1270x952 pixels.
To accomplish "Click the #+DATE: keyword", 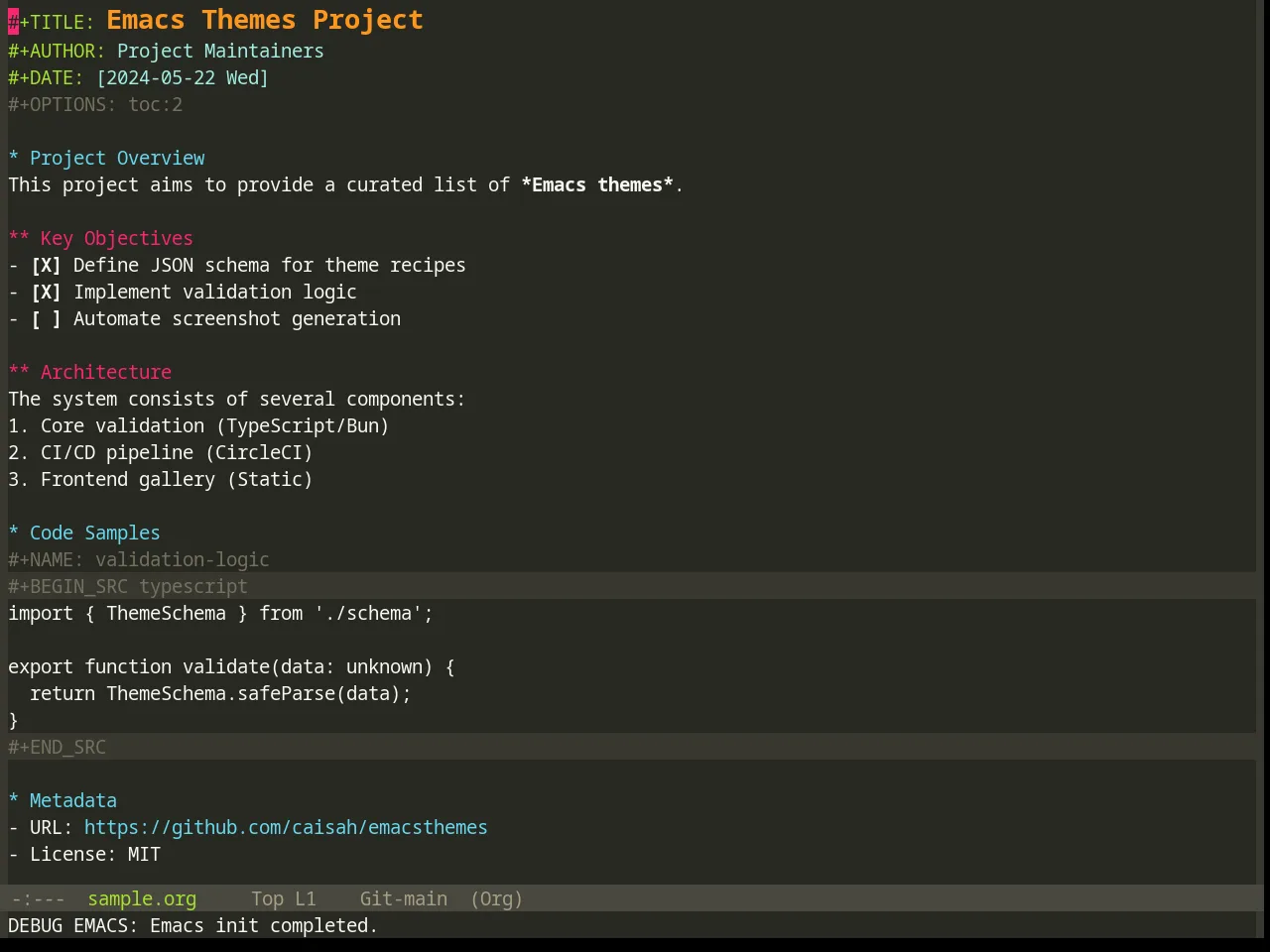I will point(46,78).
